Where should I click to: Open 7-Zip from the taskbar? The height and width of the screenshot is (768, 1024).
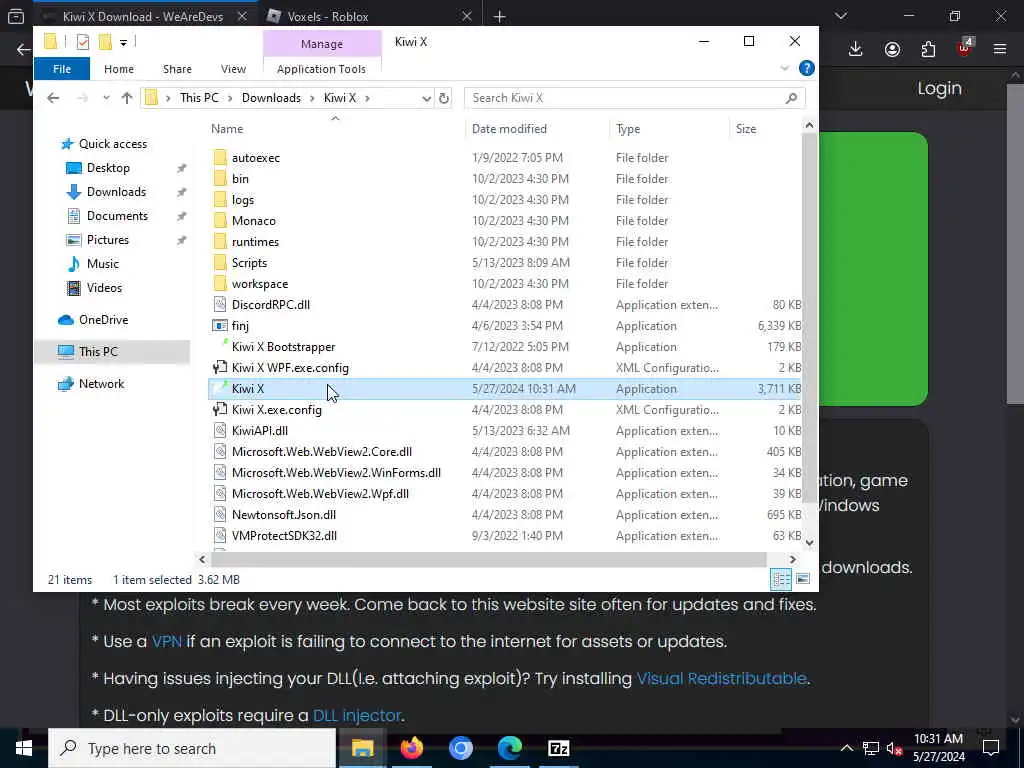click(558, 748)
